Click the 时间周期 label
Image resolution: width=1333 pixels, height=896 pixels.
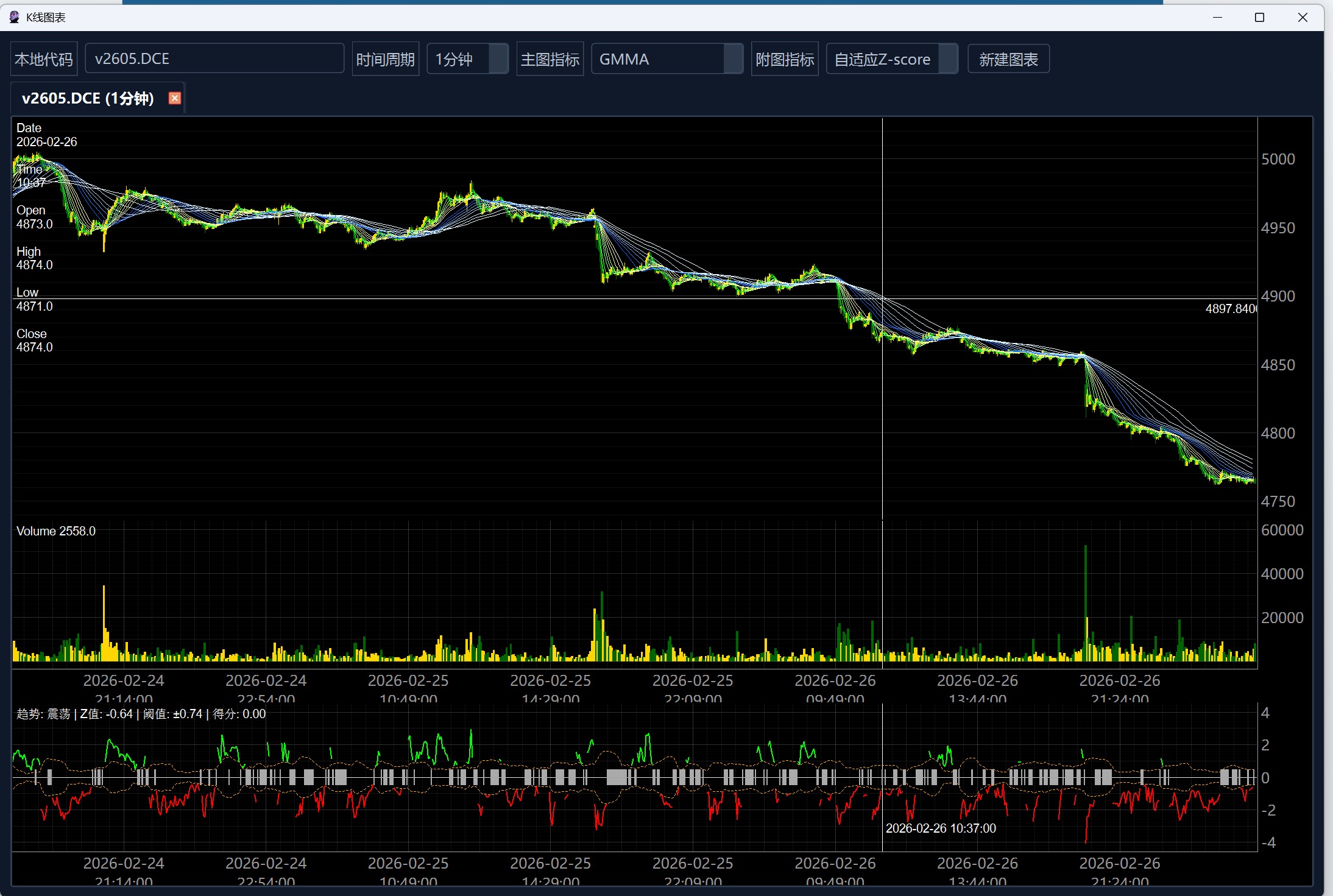coord(385,59)
